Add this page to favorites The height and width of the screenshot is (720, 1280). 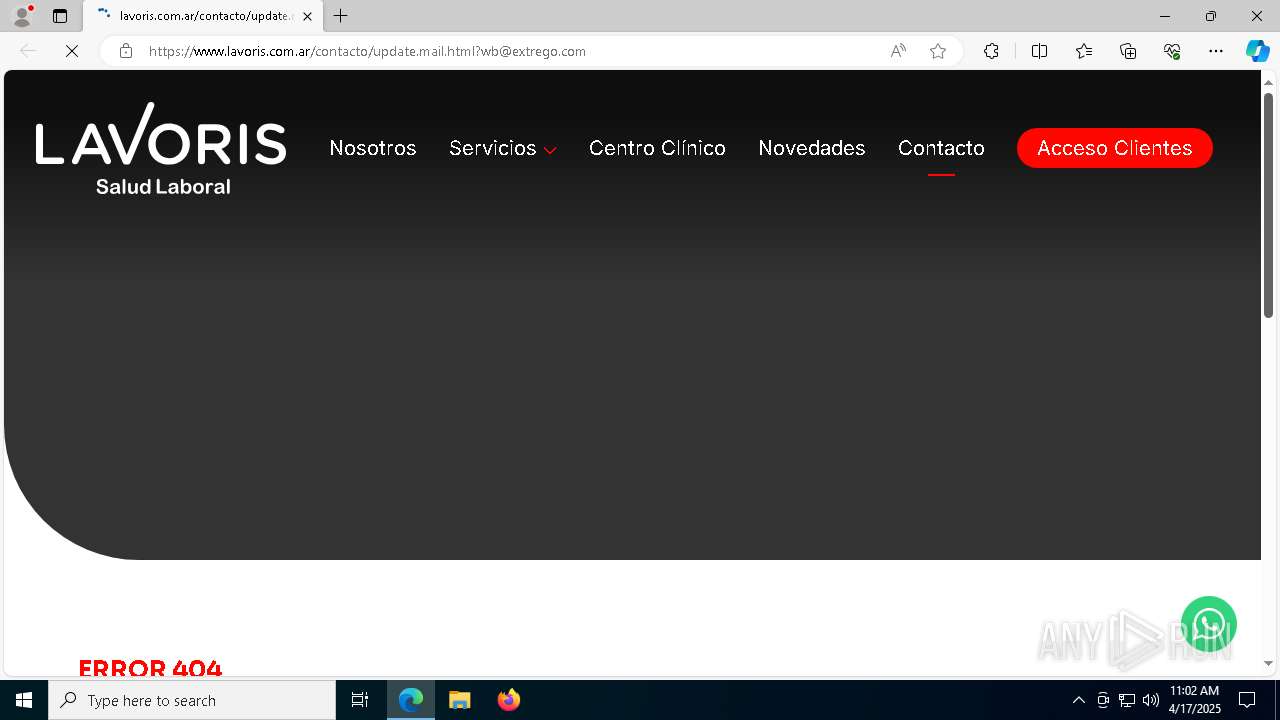pyautogui.click(x=938, y=51)
